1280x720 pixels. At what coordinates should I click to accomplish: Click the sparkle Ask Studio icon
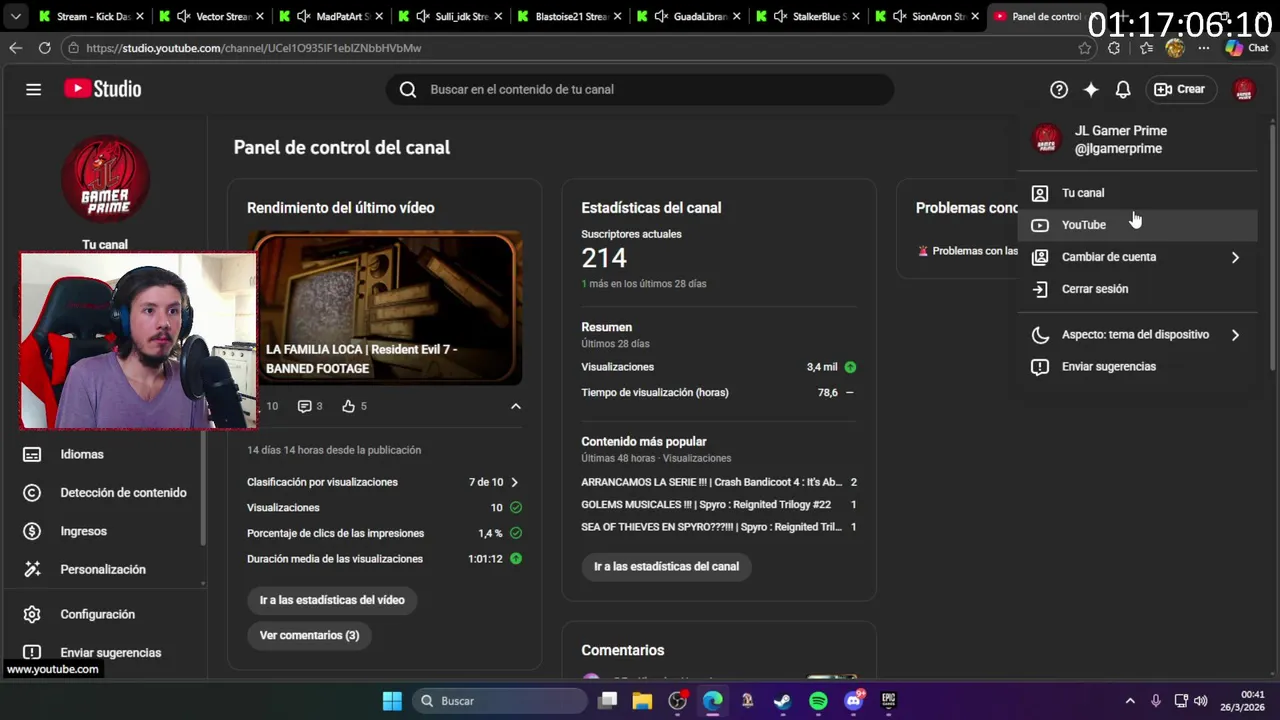pyautogui.click(x=1091, y=89)
